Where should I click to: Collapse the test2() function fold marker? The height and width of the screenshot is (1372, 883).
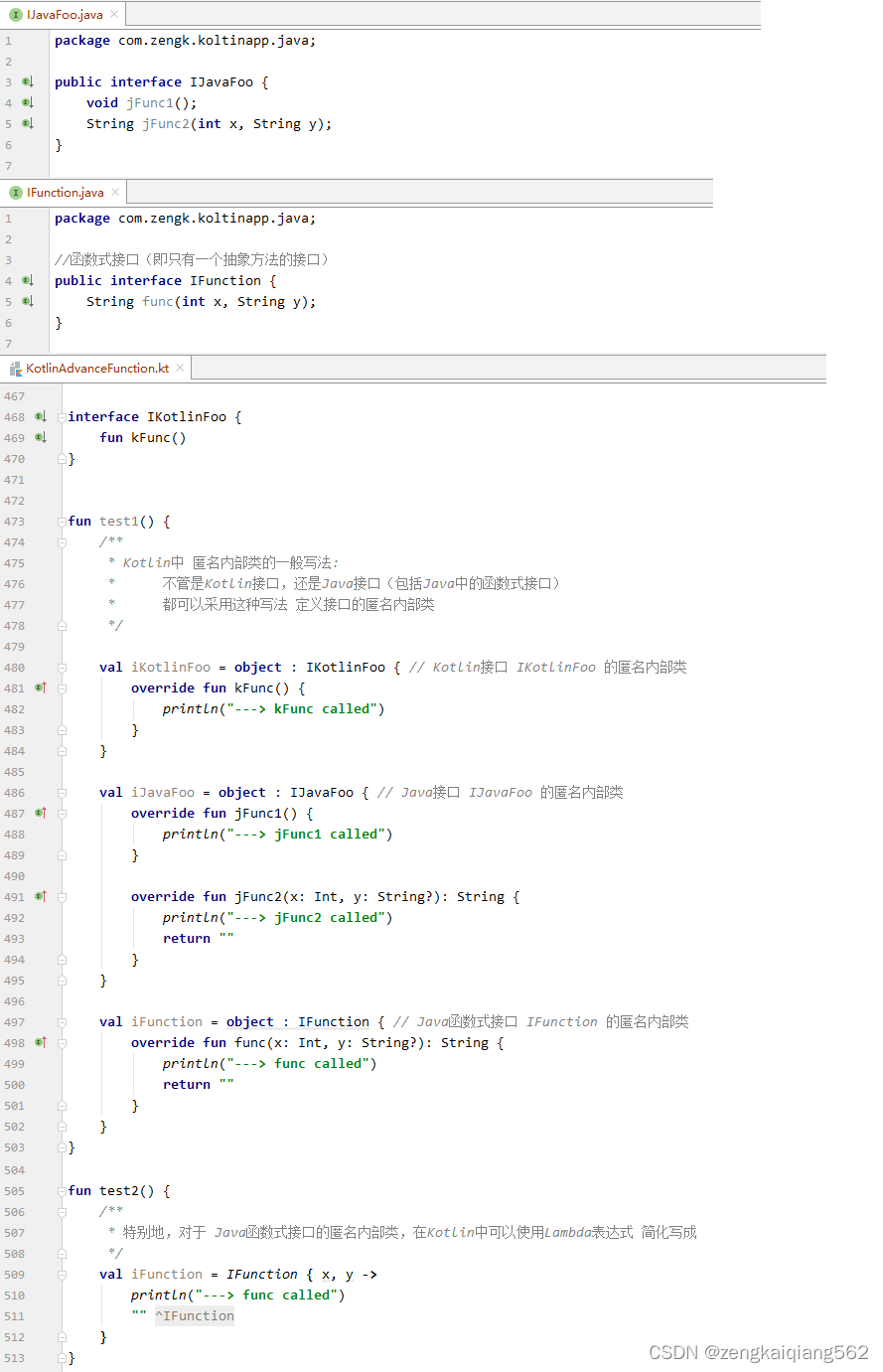(x=62, y=1191)
